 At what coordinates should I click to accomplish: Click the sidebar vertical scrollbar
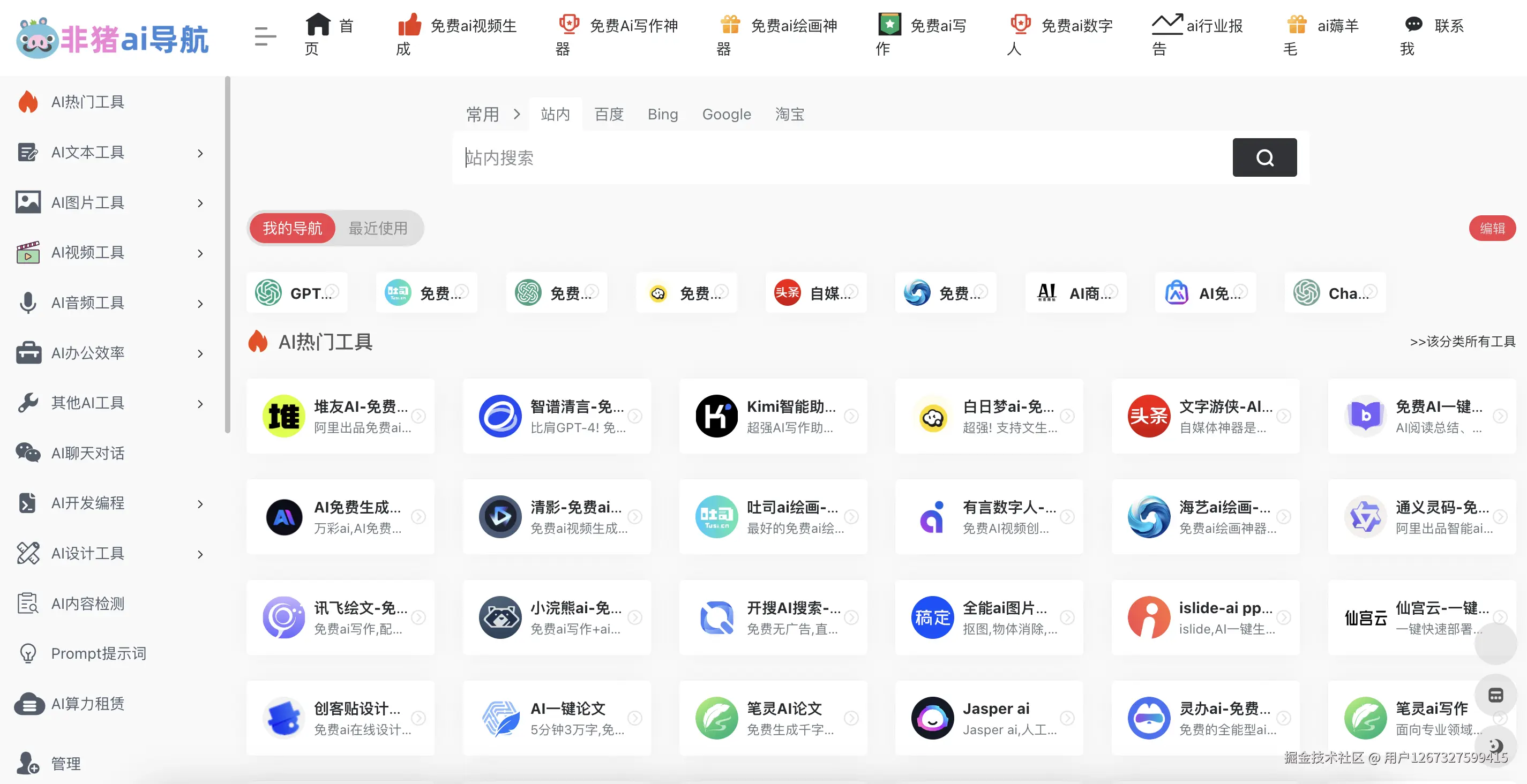point(228,255)
